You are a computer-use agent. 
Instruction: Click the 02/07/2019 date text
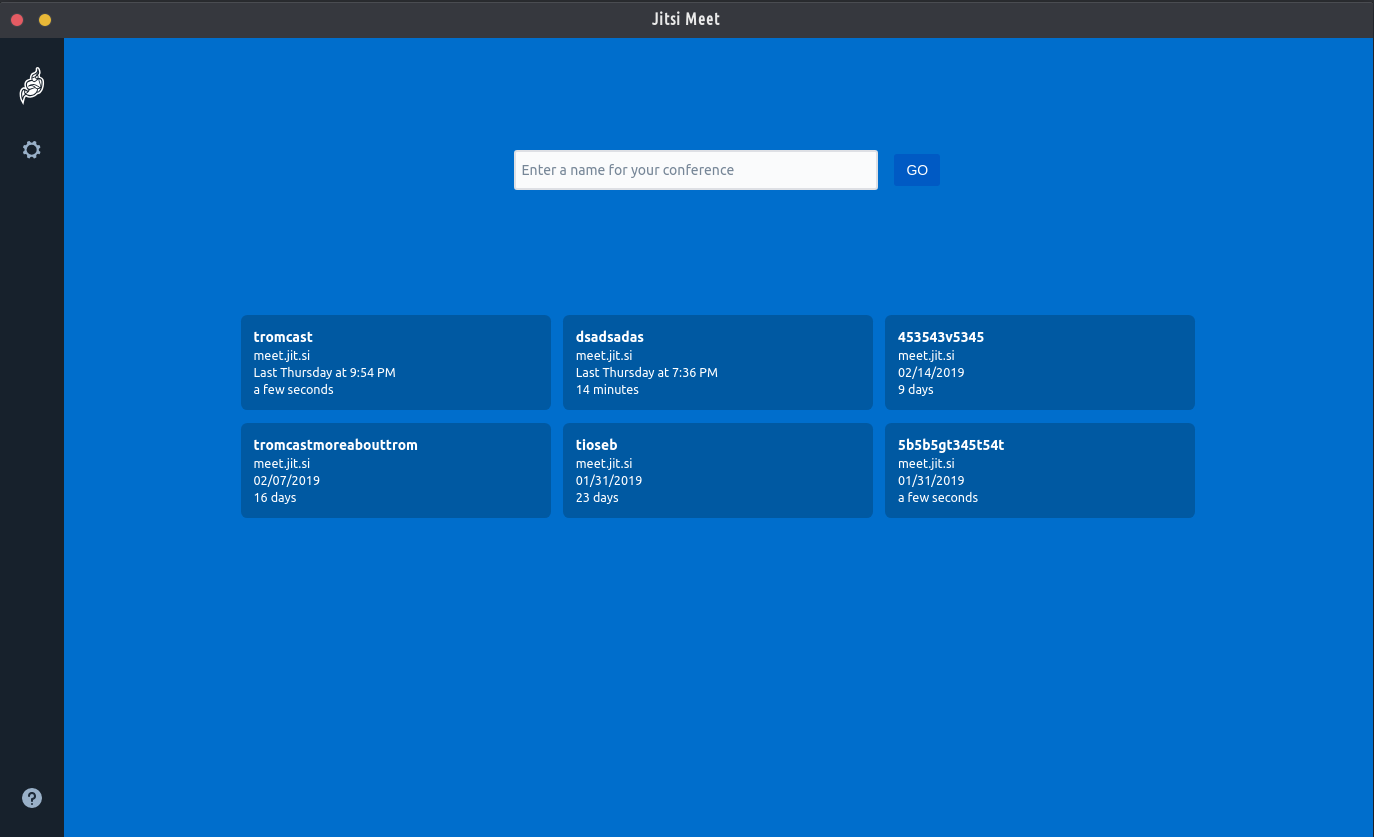pos(287,481)
